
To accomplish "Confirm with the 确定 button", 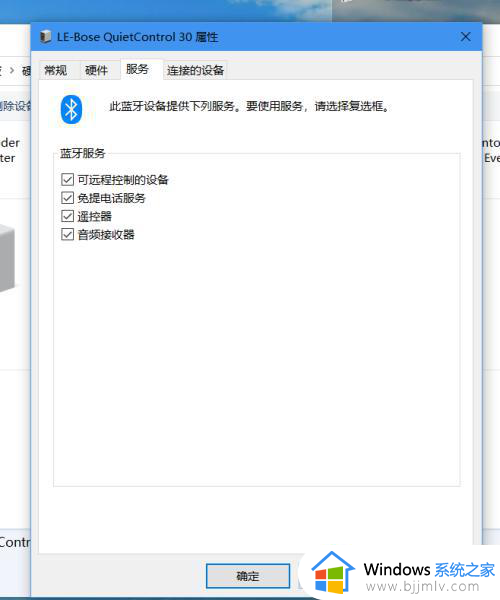I will 248,576.
